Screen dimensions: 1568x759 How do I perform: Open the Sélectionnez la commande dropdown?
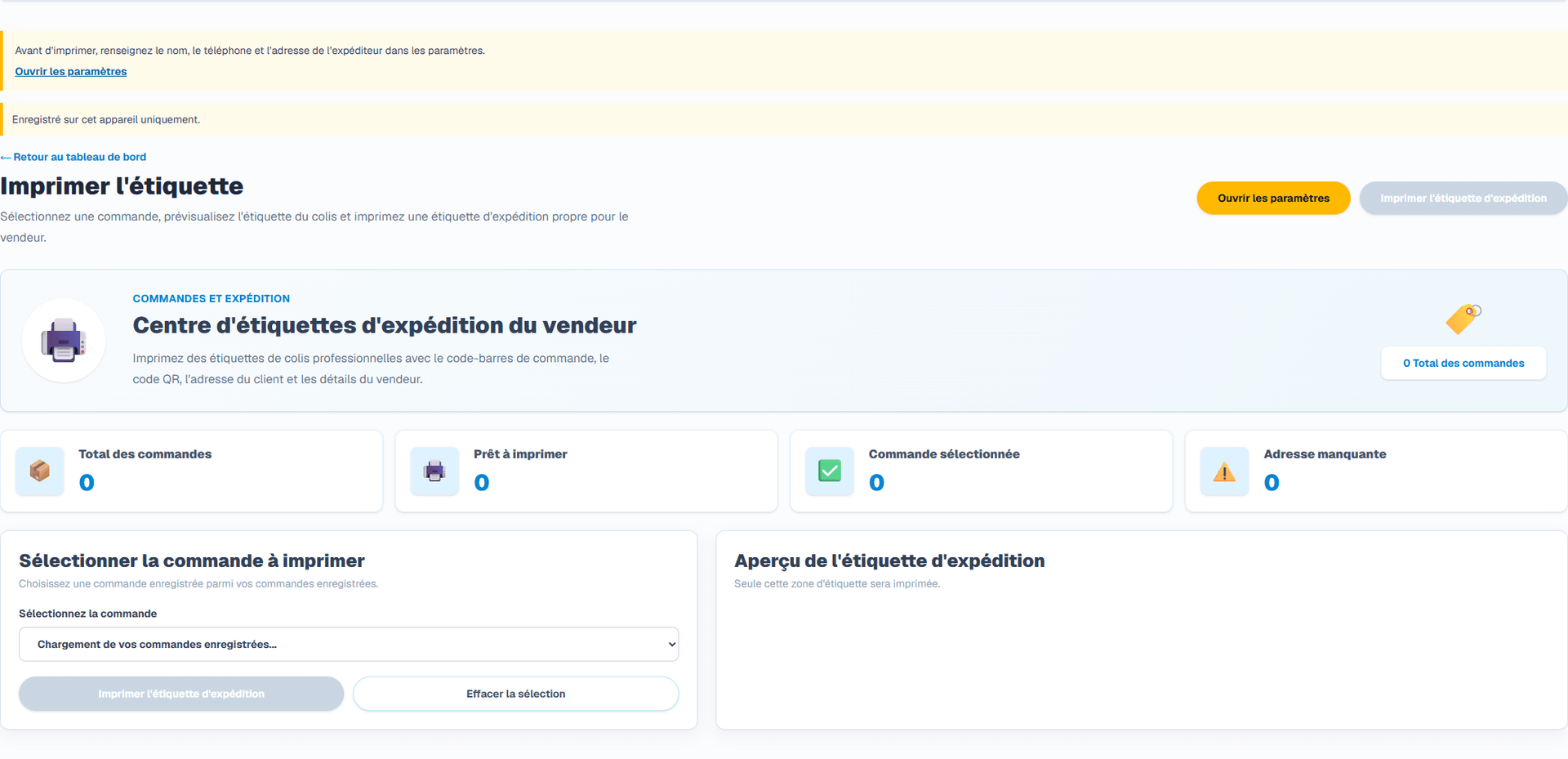[x=349, y=644]
